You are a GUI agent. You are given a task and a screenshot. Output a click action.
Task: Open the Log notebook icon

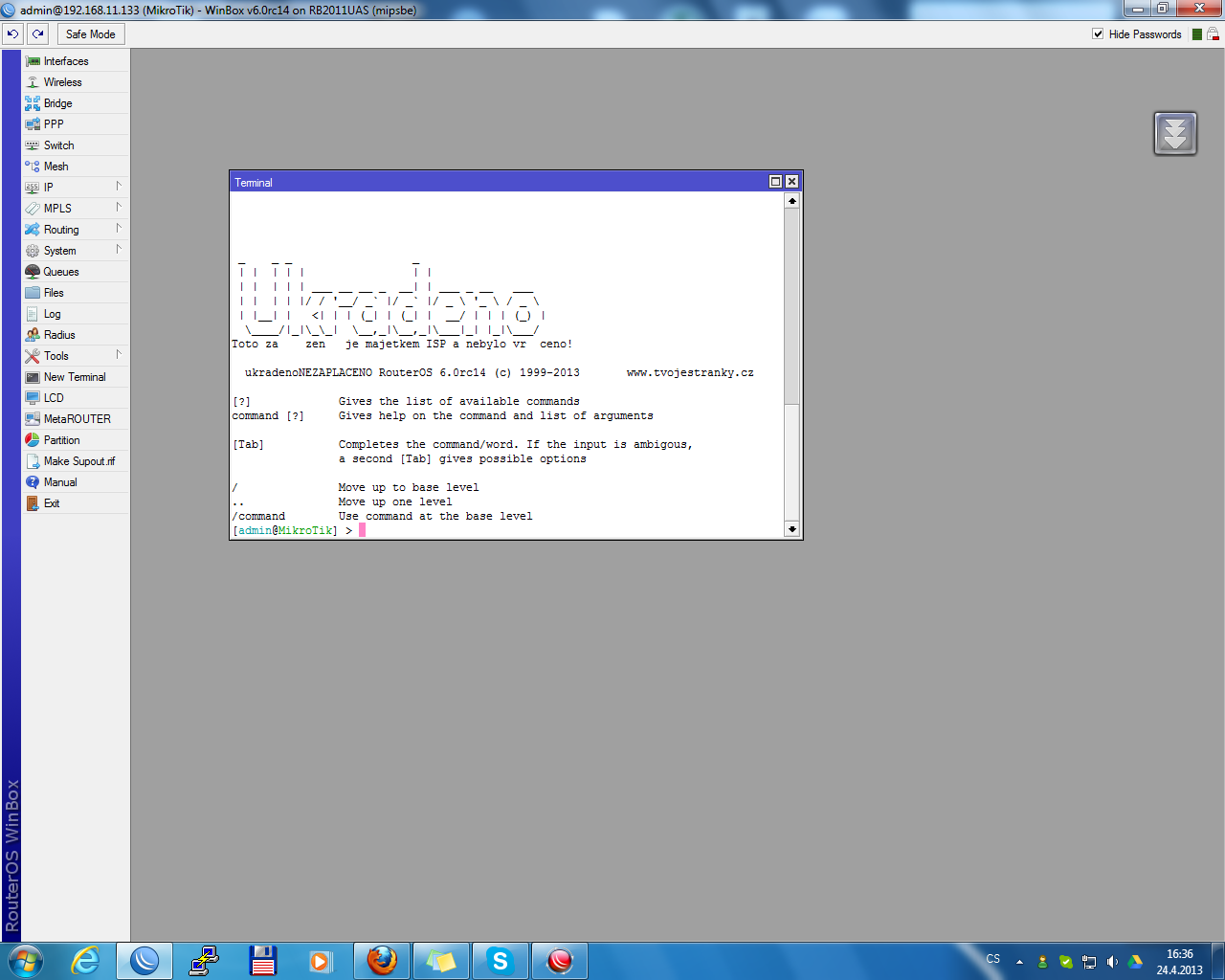pos(33,314)
